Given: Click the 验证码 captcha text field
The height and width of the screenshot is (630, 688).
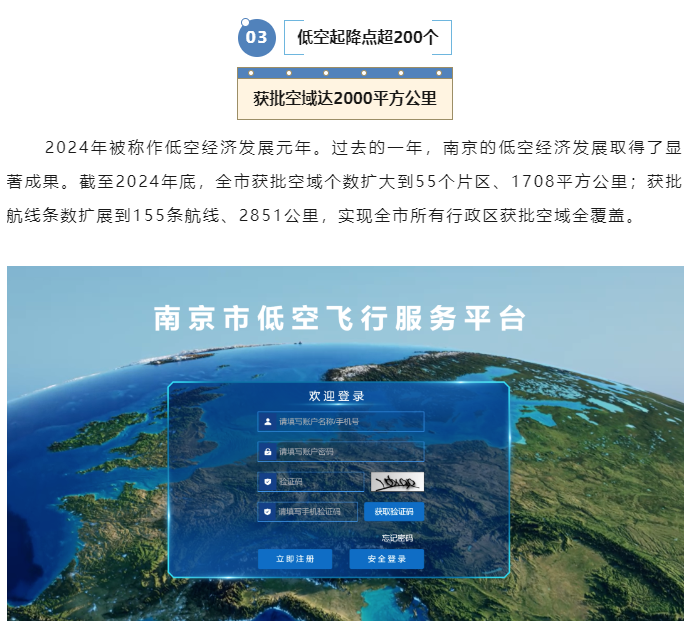Looking at the screenshot, I should click(311, 482).
